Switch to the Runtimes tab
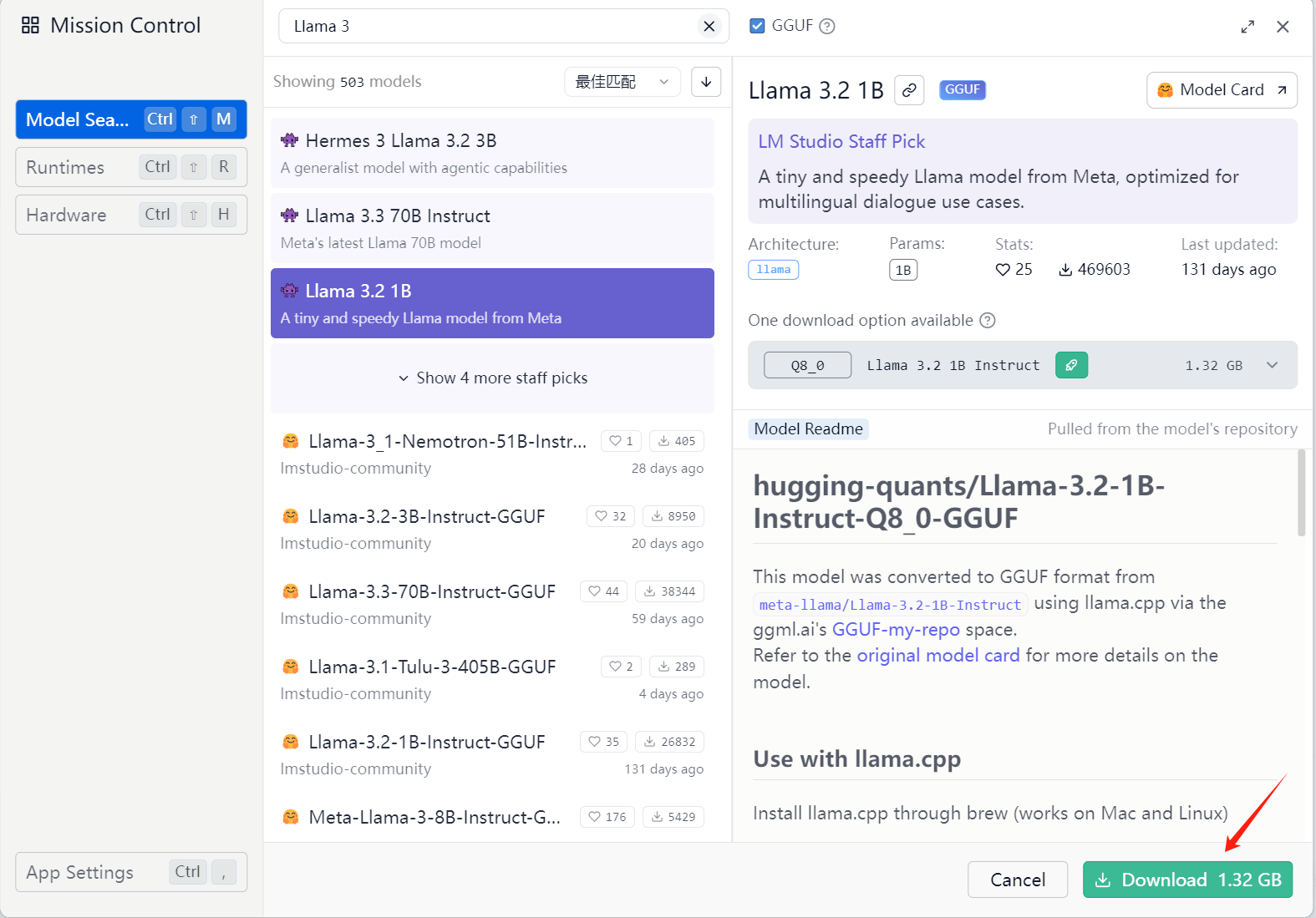The width and height of the screenshot is (1316, 918). click(131, 167)
